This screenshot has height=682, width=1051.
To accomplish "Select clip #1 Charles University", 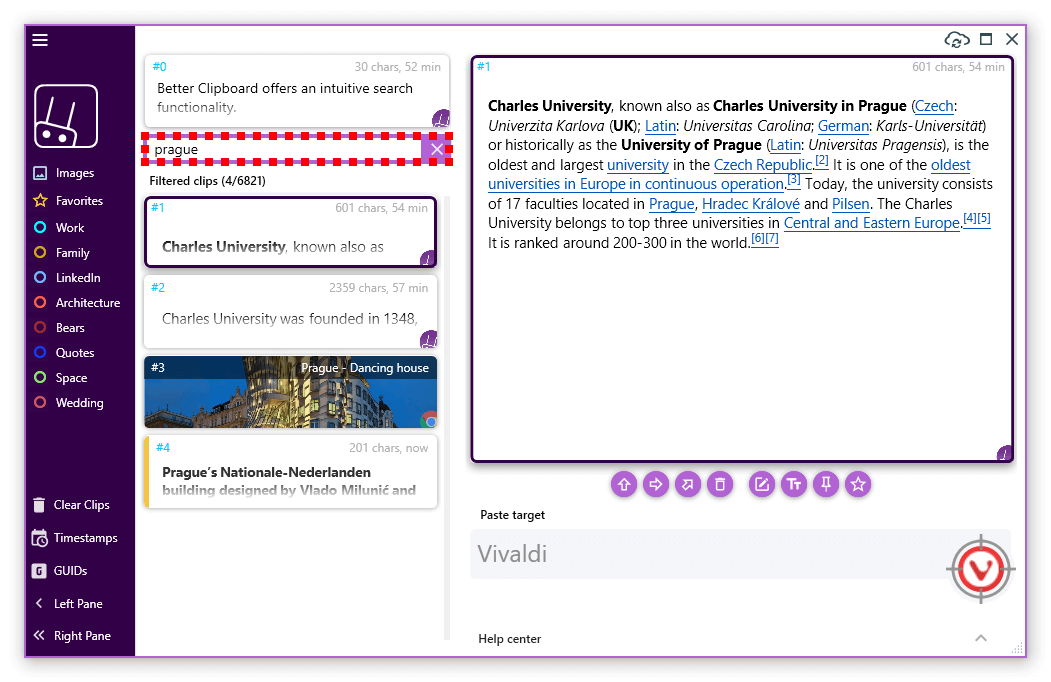I will pos(290,232).
